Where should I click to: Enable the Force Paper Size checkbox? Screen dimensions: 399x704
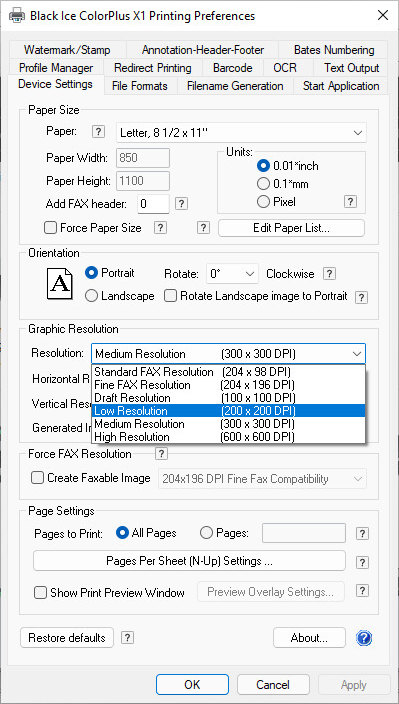(50, 228)
